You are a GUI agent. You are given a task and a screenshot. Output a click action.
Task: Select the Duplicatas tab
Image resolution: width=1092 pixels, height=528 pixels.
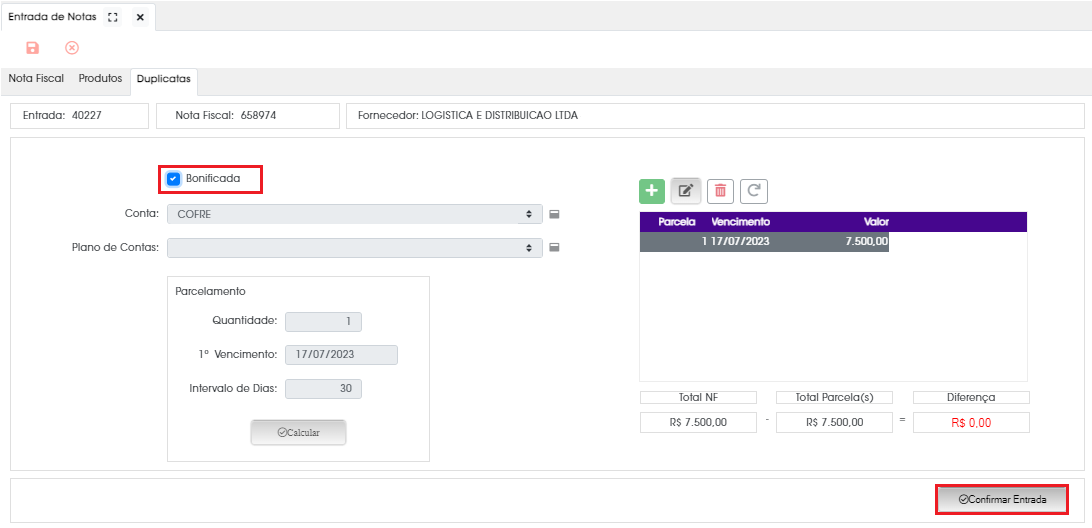coord(164,79)
